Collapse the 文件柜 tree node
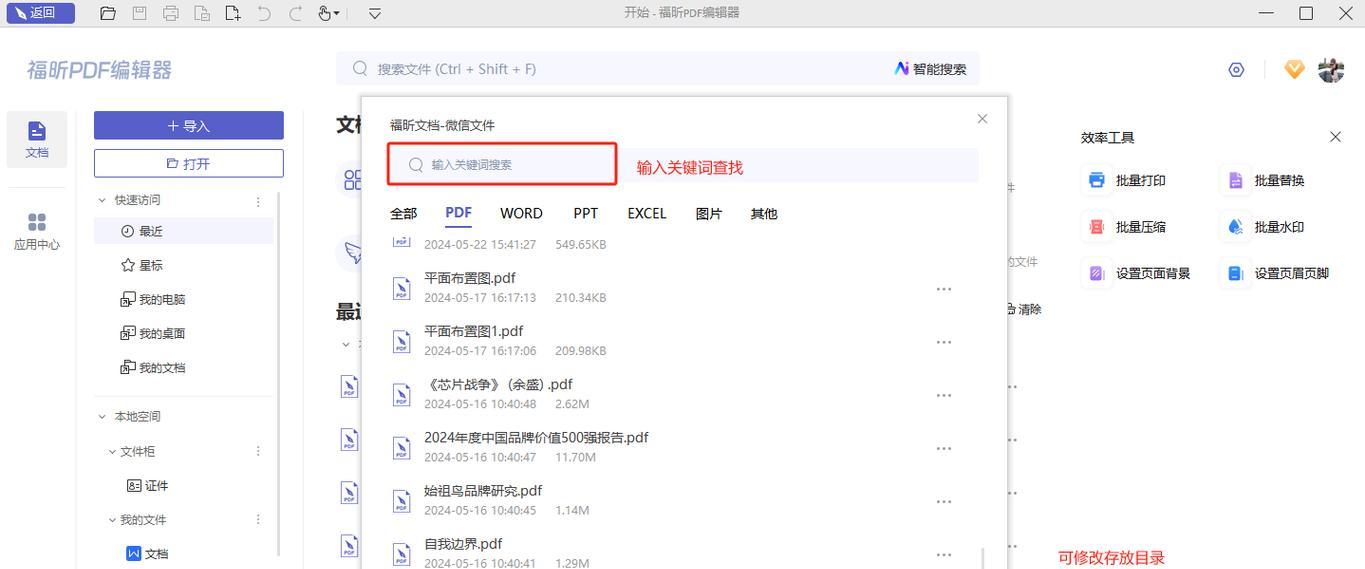Image resolution: width=1365 pixels, height=569 pixels. (112, 452)
